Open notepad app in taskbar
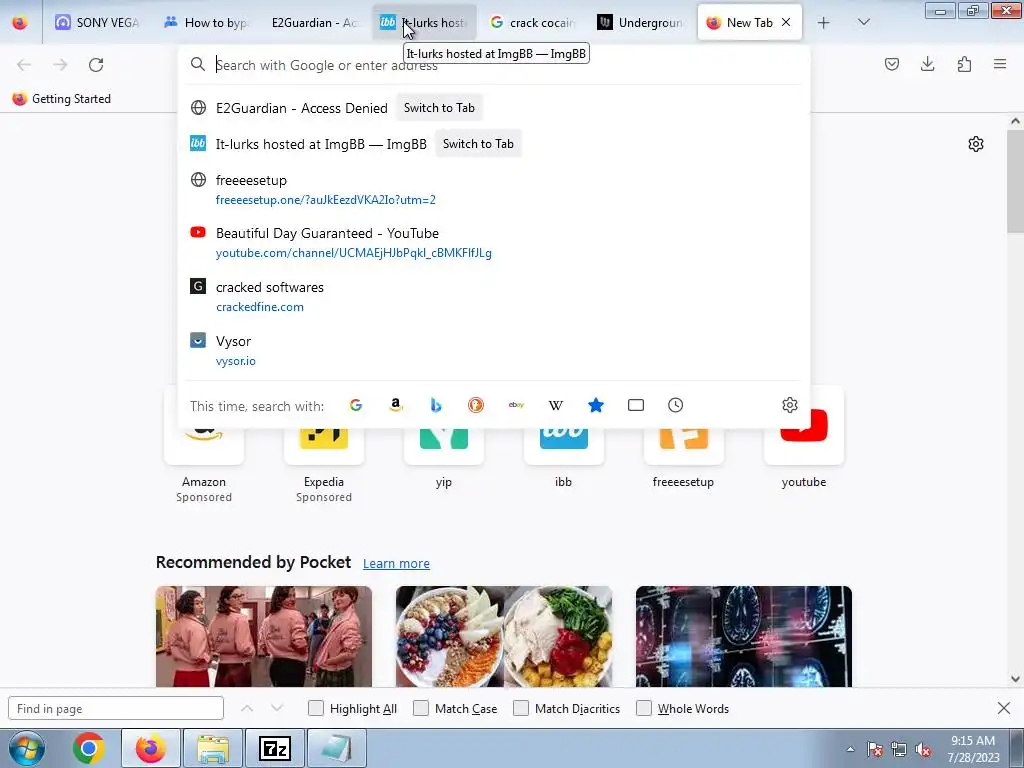The width and height of the screenshot is (1024, 768). pyautogui.click(x=336, y=748)
